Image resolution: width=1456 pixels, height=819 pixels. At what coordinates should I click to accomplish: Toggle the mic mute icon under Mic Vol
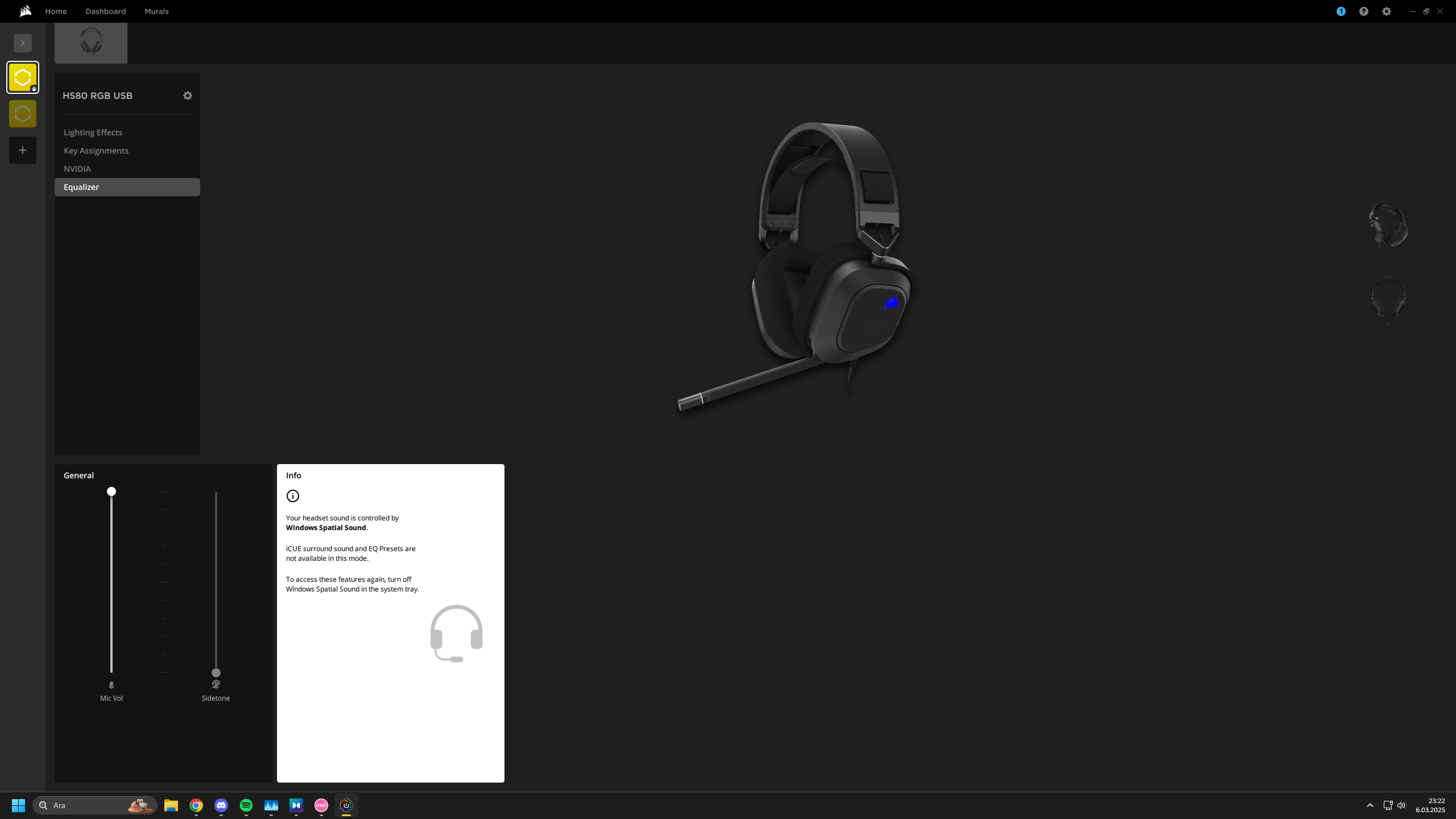point(111,685)
